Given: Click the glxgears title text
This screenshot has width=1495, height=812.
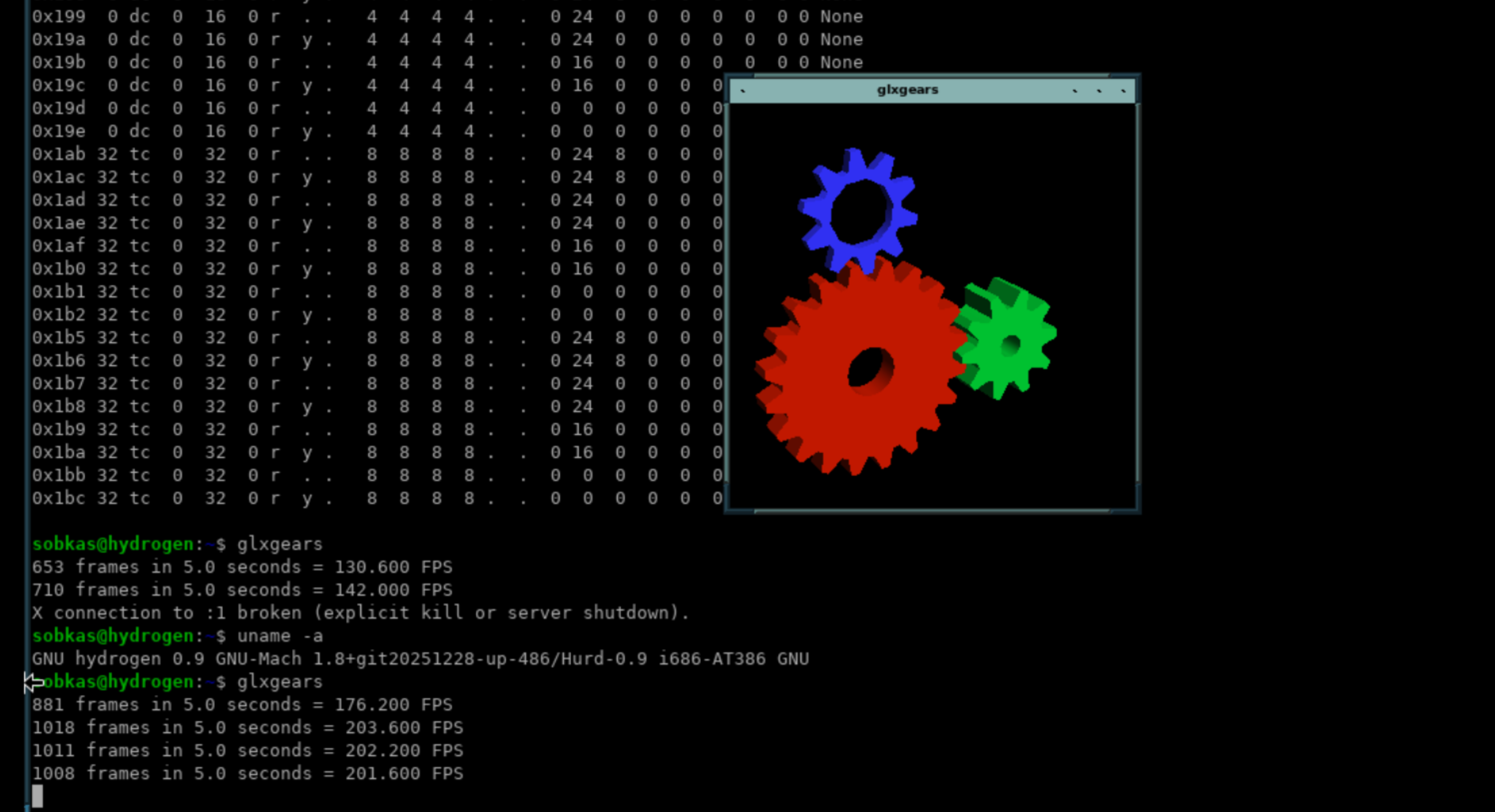Looking at the screenshot, I should point(907,90).
